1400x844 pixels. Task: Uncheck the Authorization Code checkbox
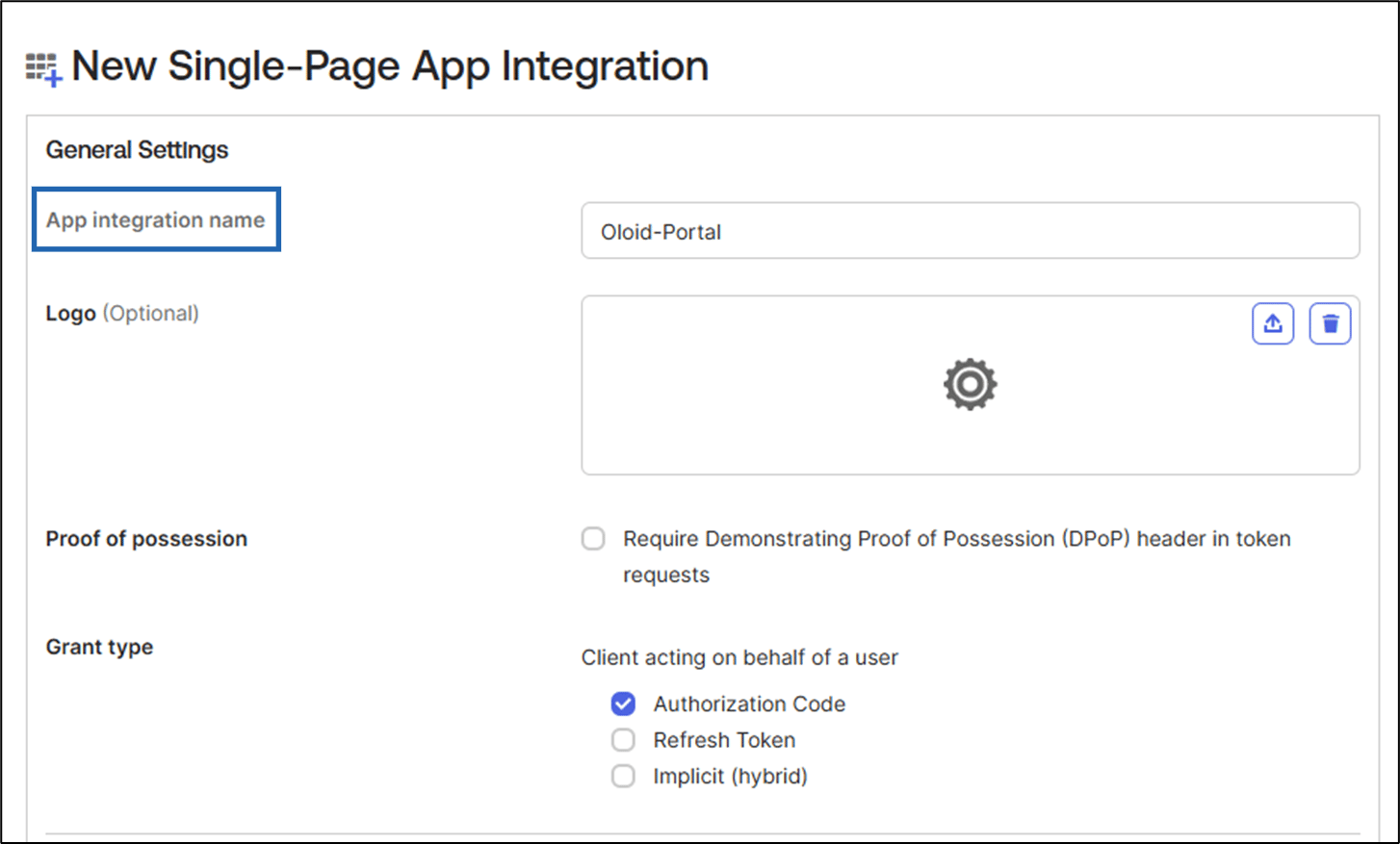point(623,703)
